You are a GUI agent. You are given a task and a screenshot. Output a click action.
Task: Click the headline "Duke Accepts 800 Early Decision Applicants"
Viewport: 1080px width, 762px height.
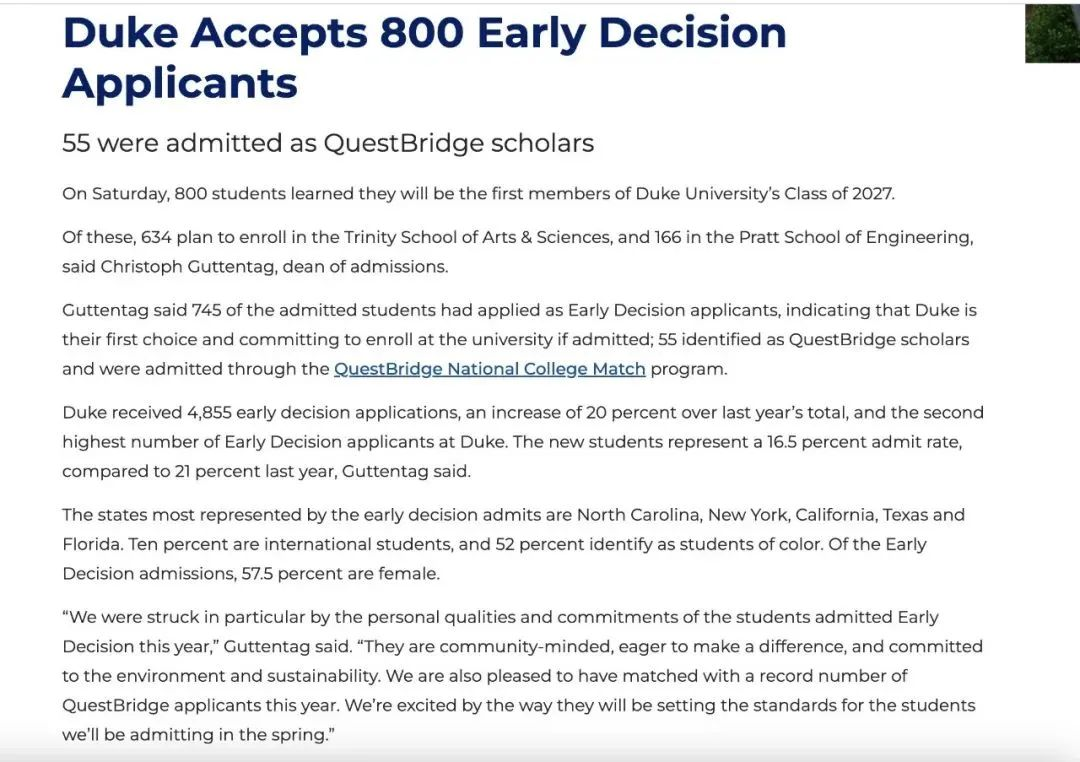tap(424, 58)
